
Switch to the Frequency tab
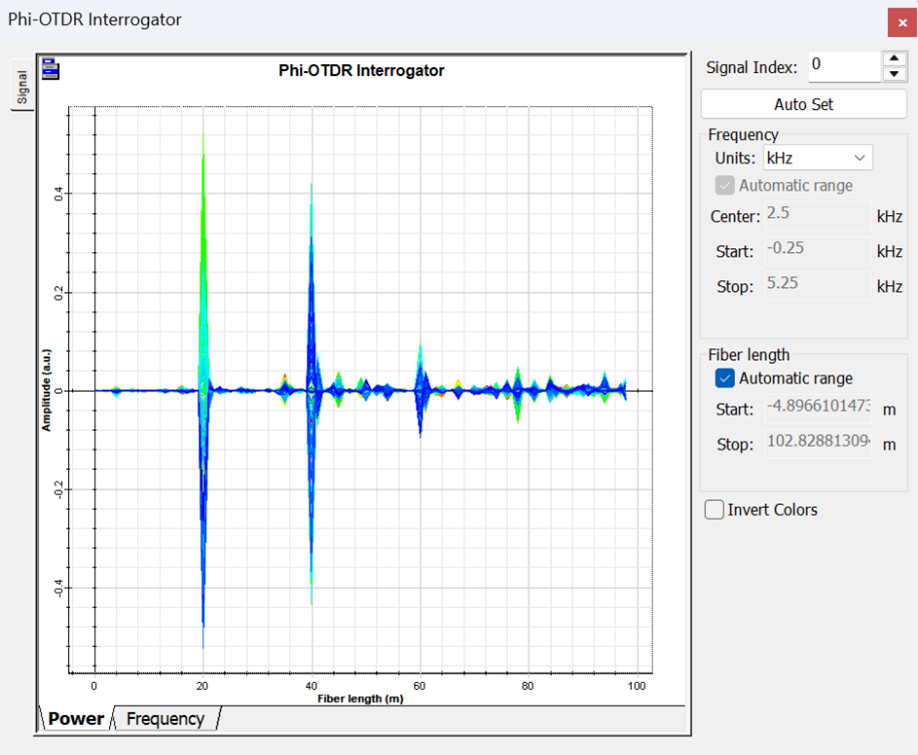click(x=165, y=718)
